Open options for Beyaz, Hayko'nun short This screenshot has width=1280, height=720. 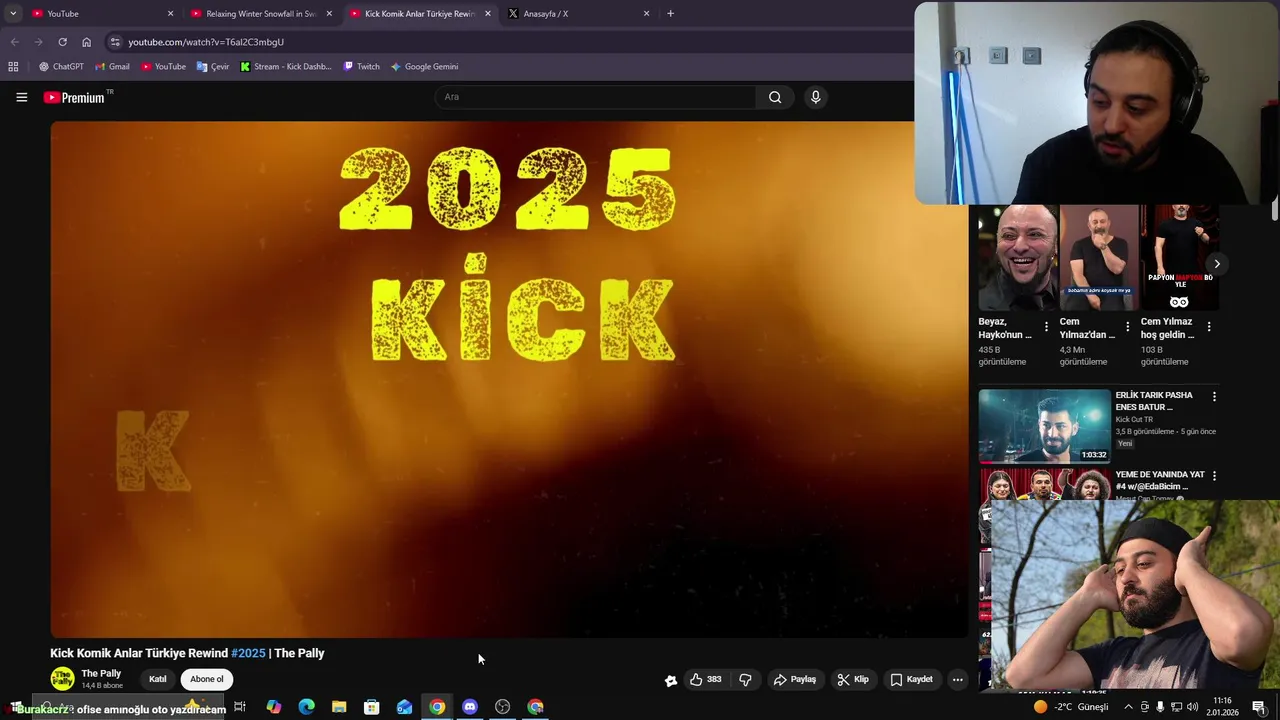coord(1046,327)
